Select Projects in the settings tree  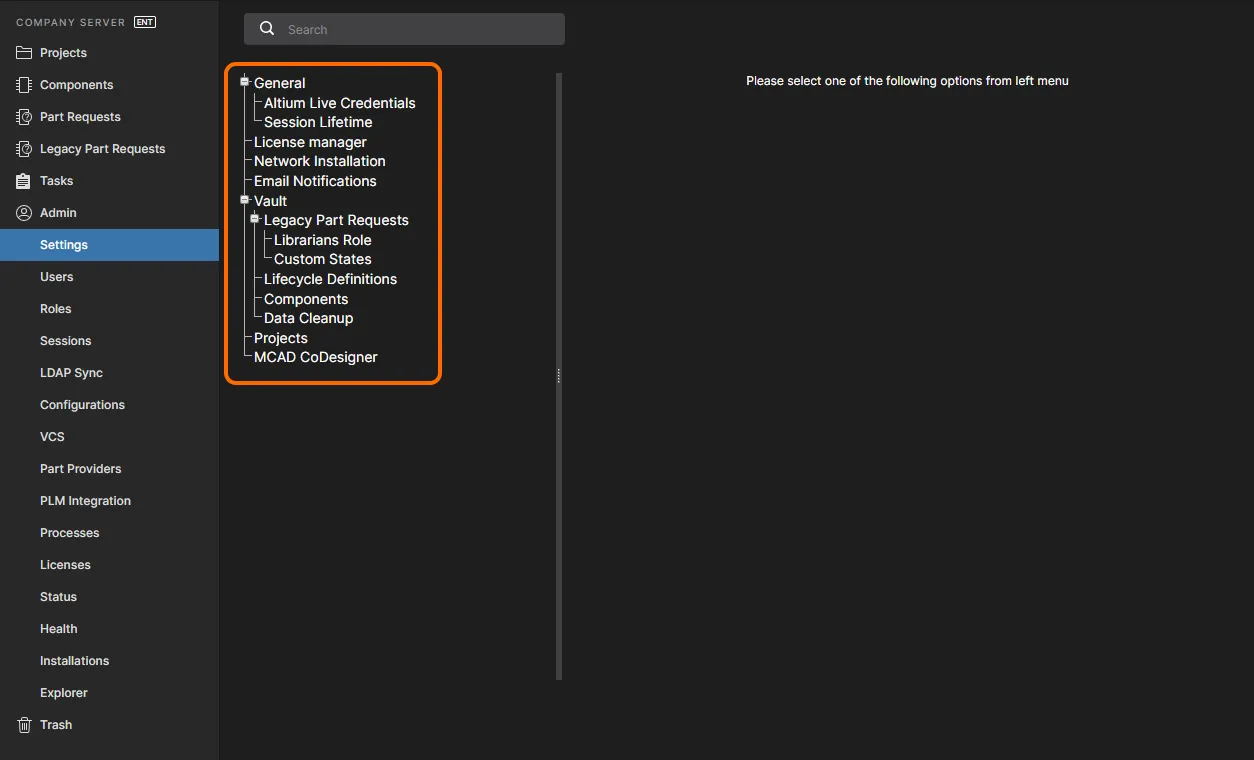280,338
